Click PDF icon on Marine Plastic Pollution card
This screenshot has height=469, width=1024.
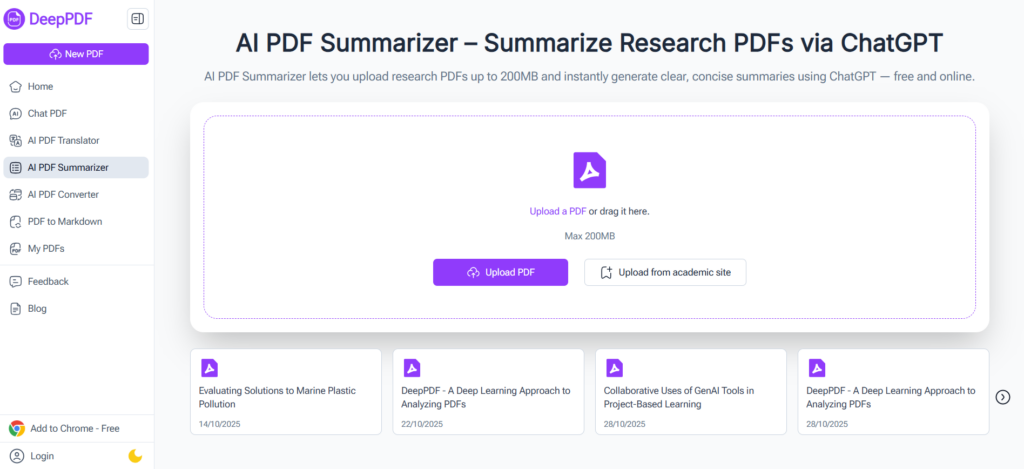pos(210,368)
